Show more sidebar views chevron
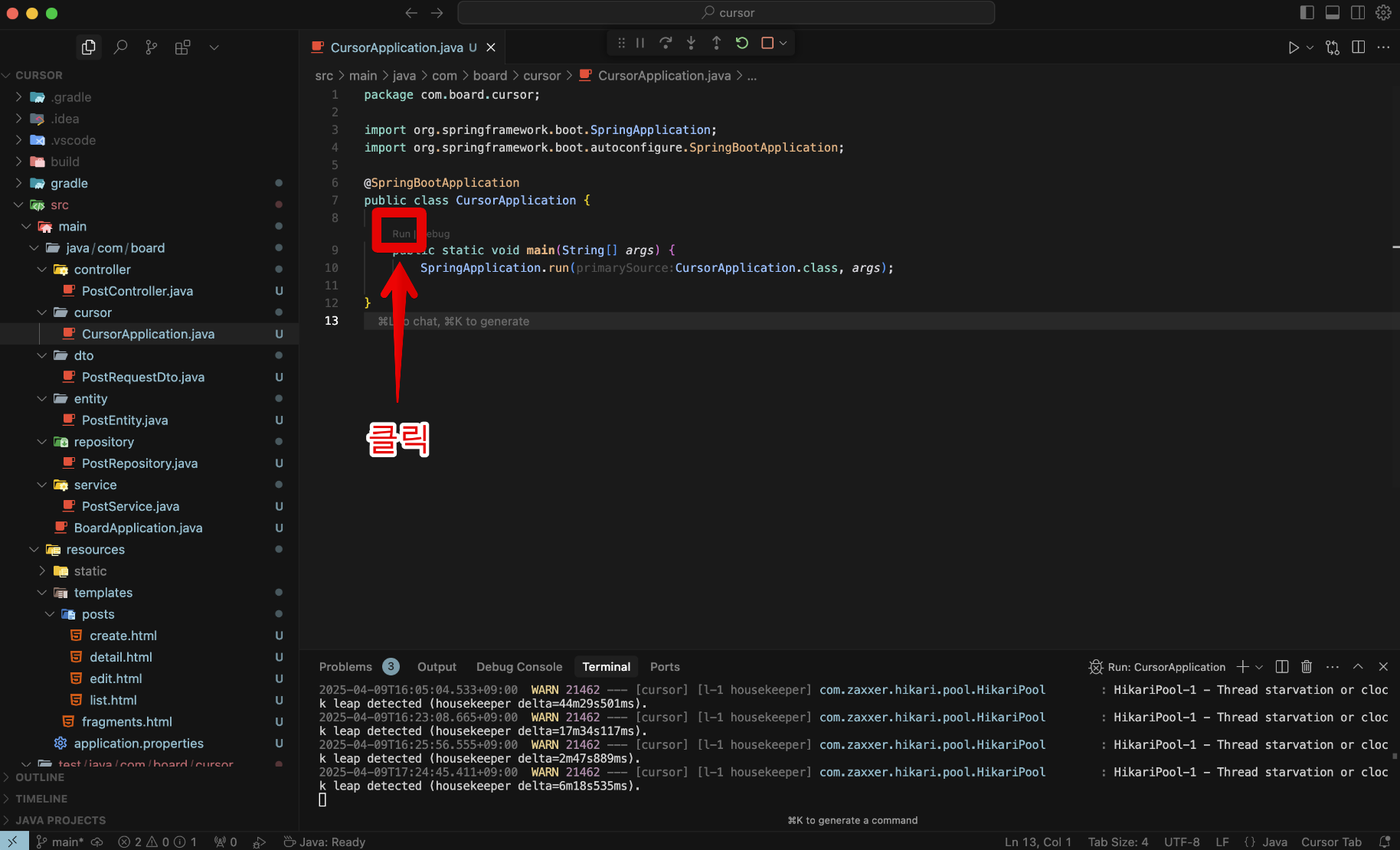 214,47
